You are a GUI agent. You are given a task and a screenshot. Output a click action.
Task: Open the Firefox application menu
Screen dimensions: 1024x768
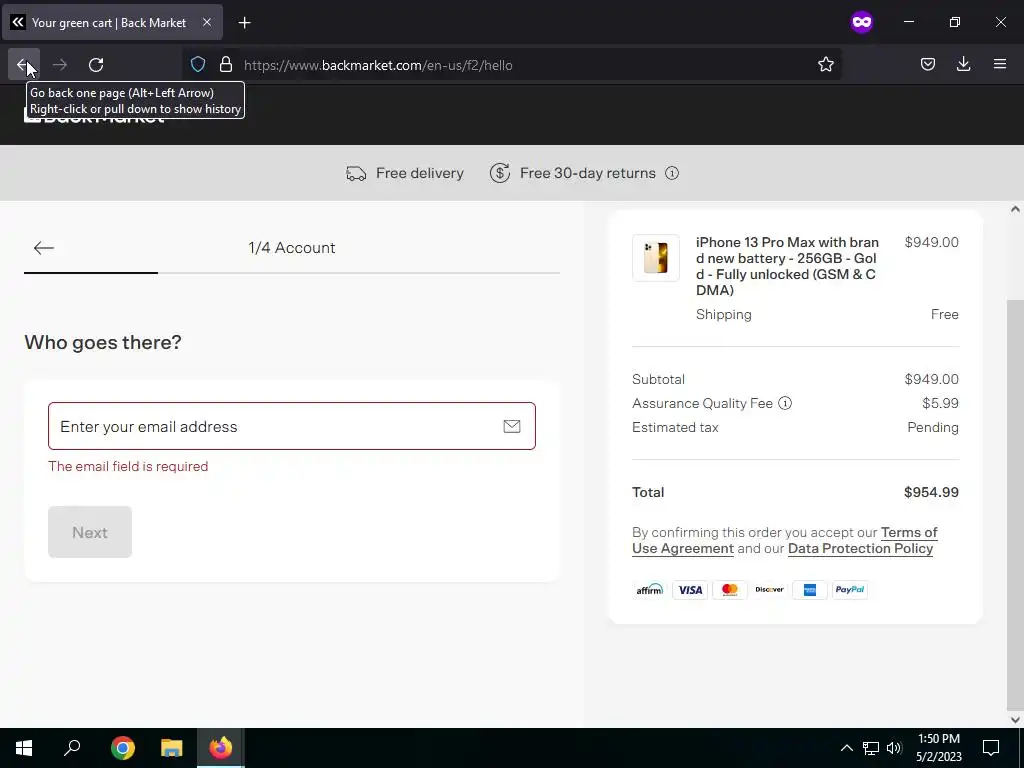[x=1000, y=65]
